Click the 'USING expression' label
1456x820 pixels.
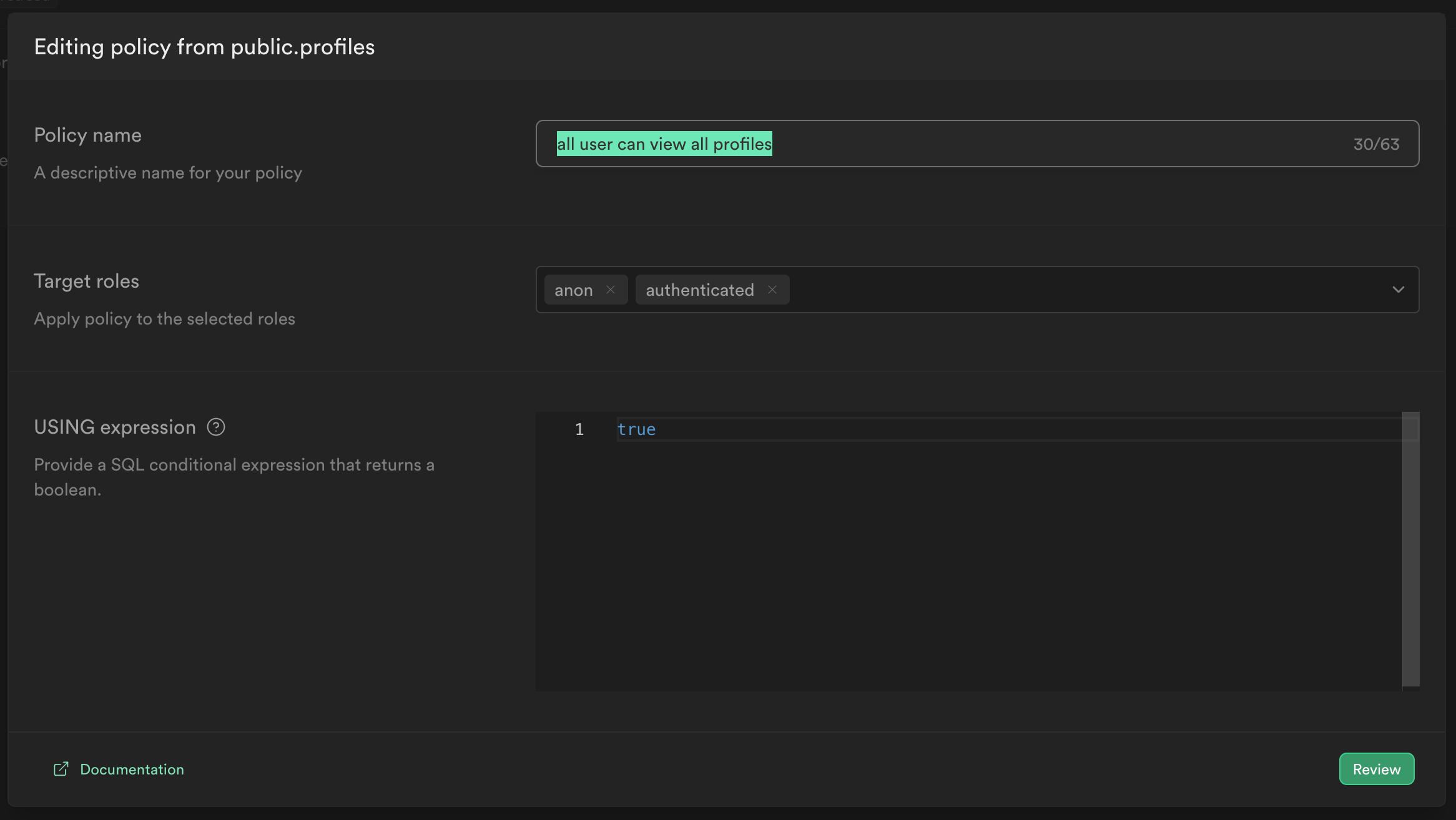(115, 427)
